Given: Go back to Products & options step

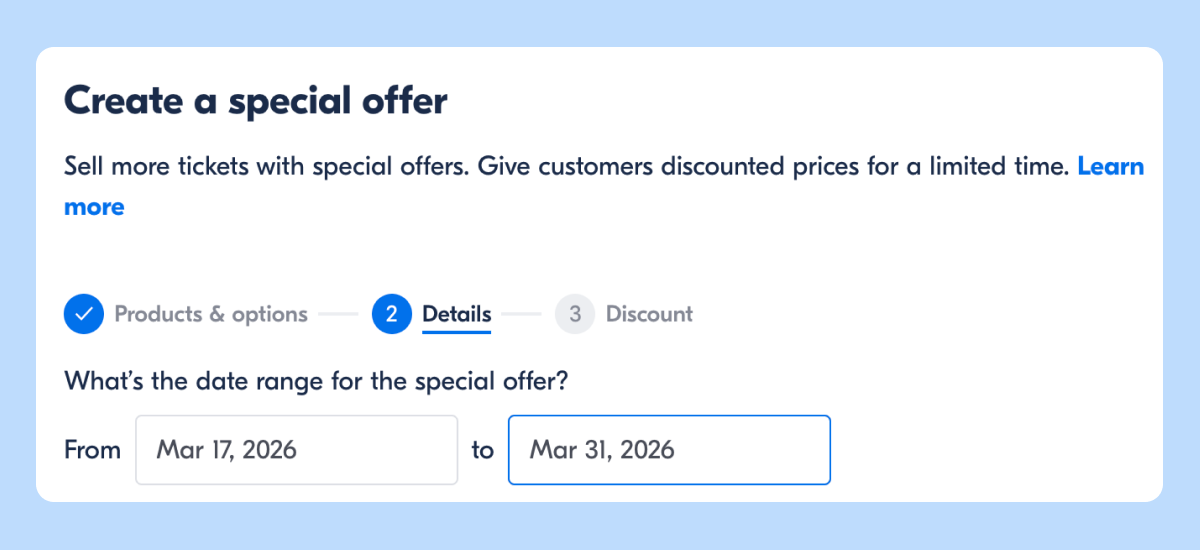Looking at the screenshot, I should coord(211,314).
